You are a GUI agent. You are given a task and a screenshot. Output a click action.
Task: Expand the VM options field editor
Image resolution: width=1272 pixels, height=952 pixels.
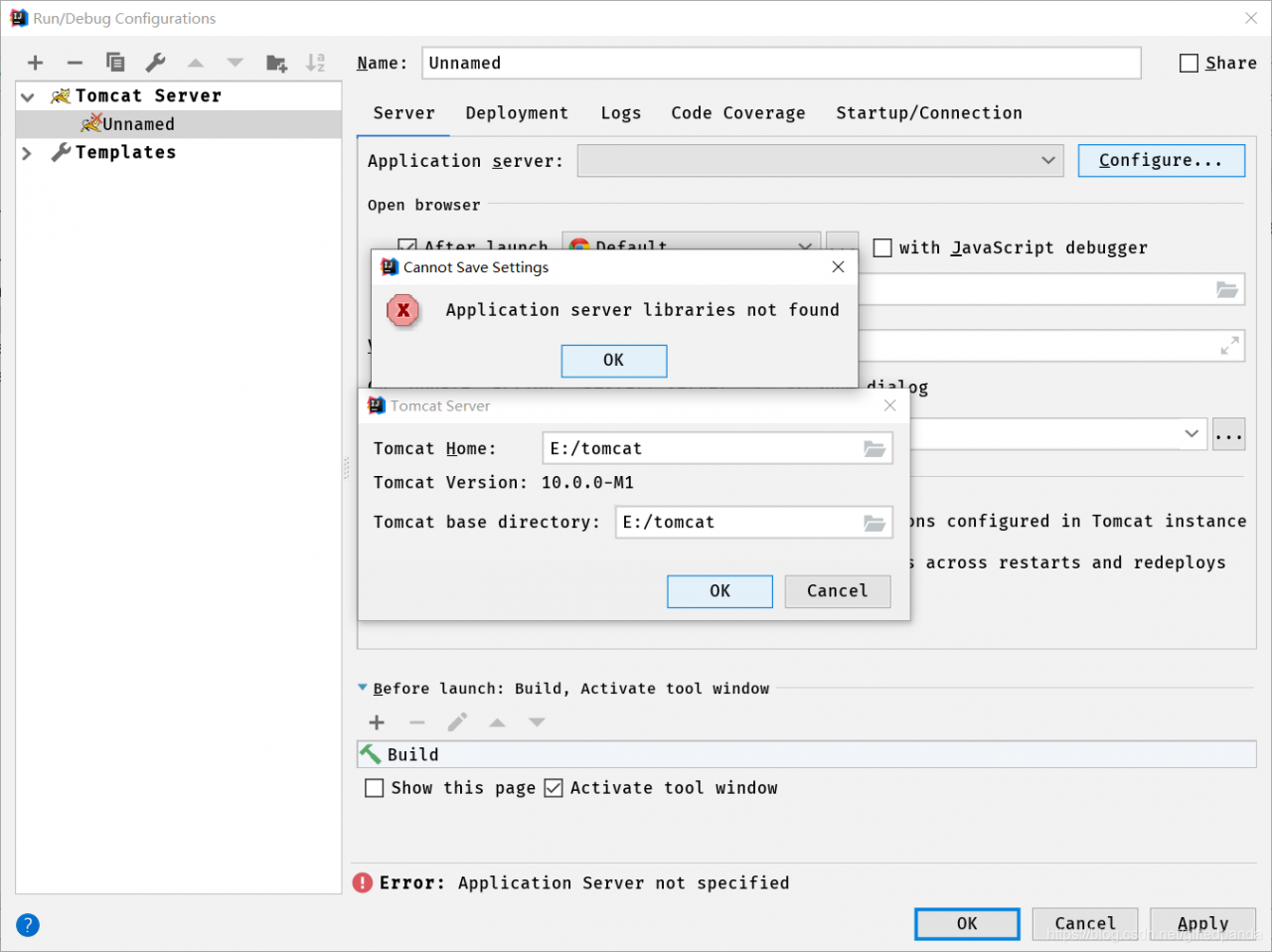click(1229, 346)
